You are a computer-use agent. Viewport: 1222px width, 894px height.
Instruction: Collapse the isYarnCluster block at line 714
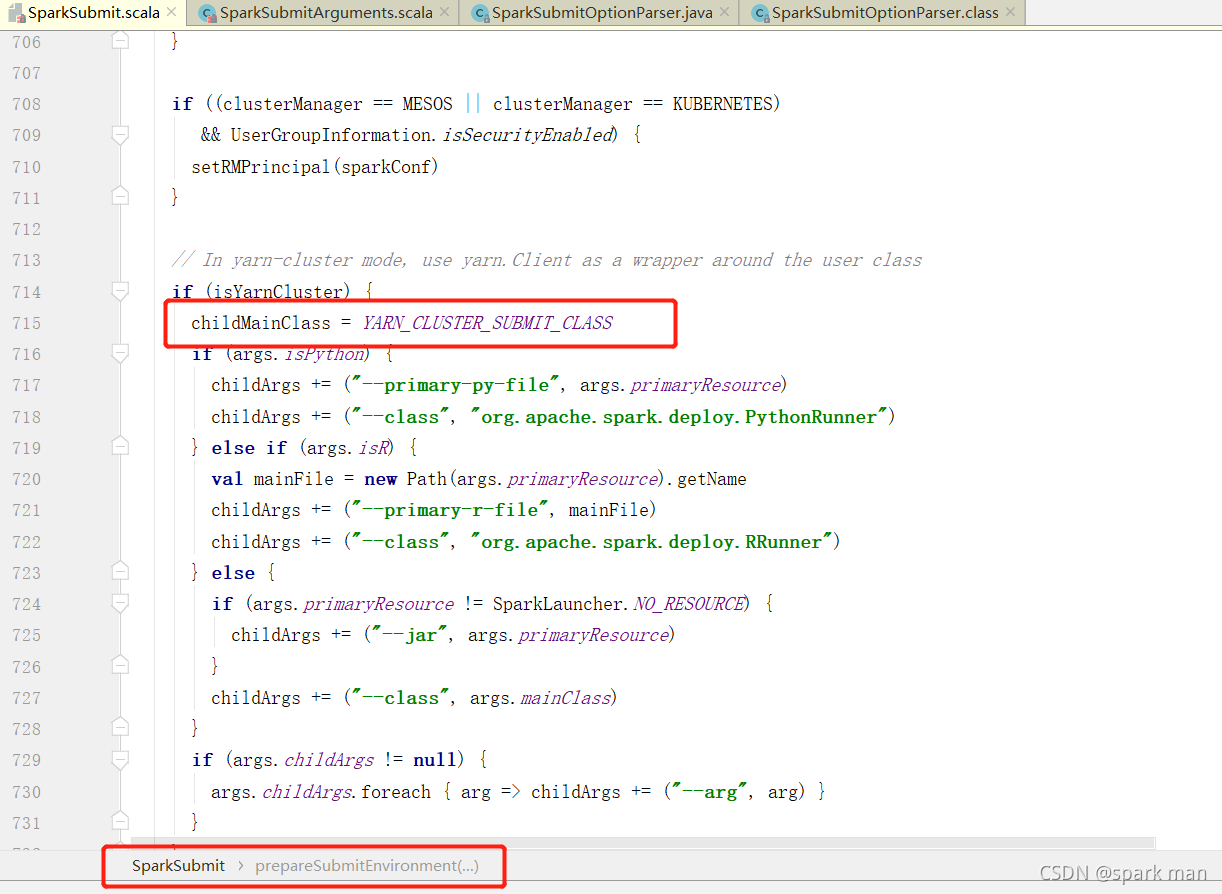[120, 291]
